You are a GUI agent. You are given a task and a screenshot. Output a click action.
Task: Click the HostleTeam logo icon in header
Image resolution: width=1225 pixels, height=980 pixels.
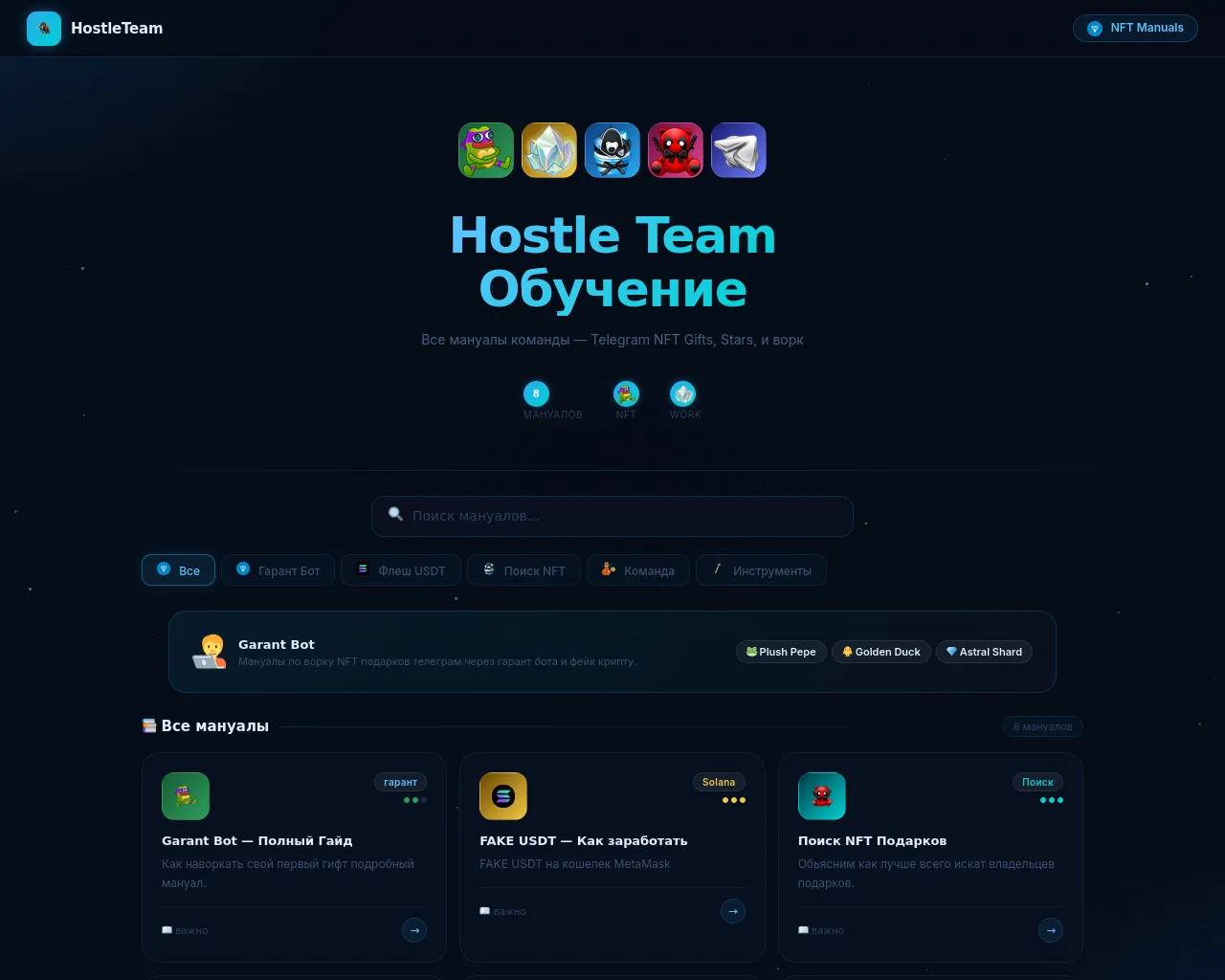tap(44, 29)
